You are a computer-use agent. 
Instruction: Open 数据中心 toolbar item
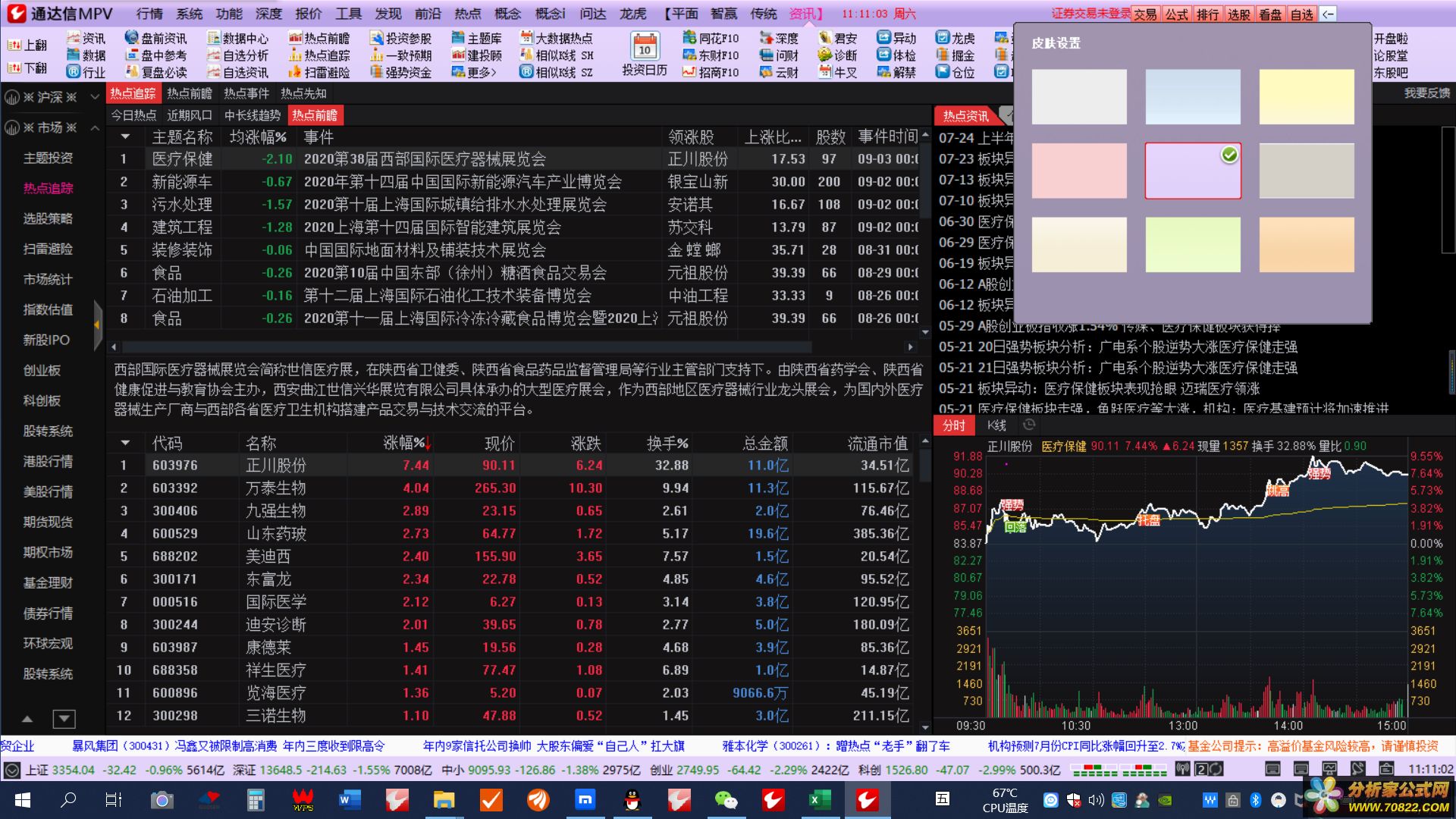[237, 38]
